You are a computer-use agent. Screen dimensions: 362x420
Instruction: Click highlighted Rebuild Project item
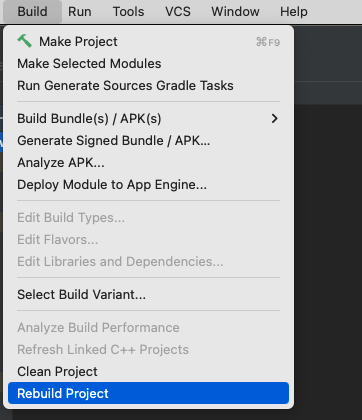click(x=148, y=393)
